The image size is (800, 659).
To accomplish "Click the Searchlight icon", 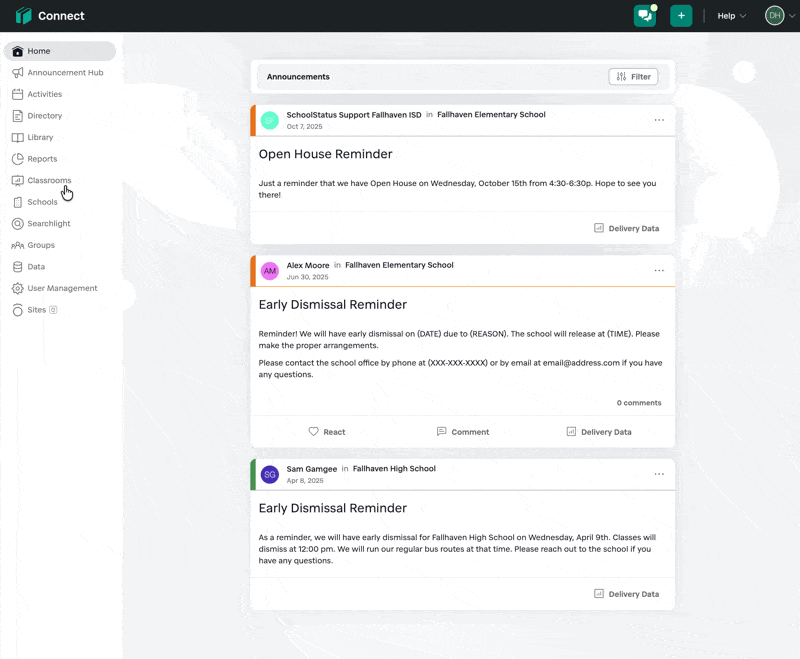I will [18, 223].
